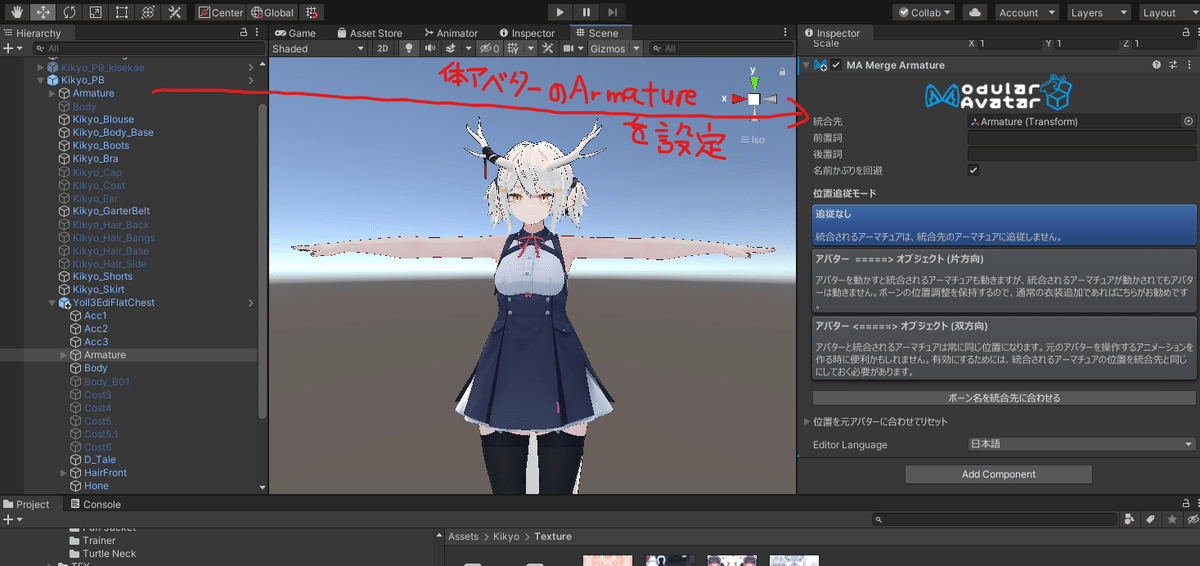The height and width of the screenshot is (566, 1200).
Task: Select アバター =====> オブジェクト (片方向) mode
Action: click(1004, 280)
